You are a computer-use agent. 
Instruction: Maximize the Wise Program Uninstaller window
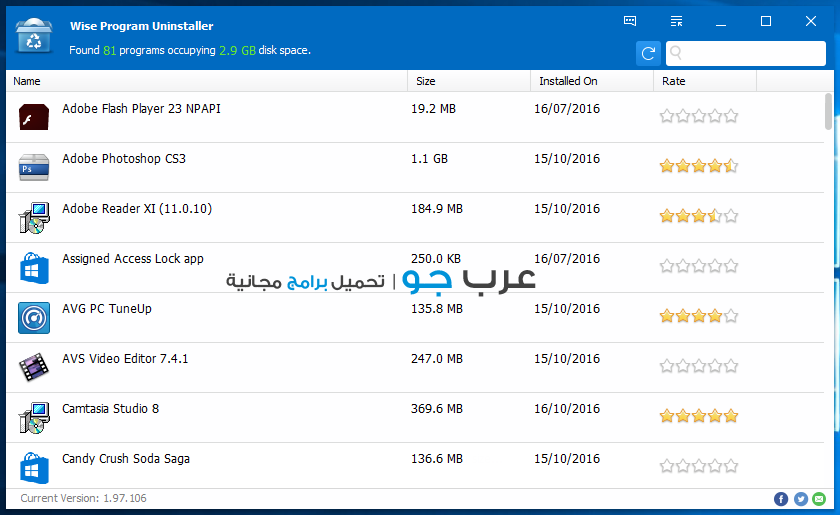click(x=766, y=21)
